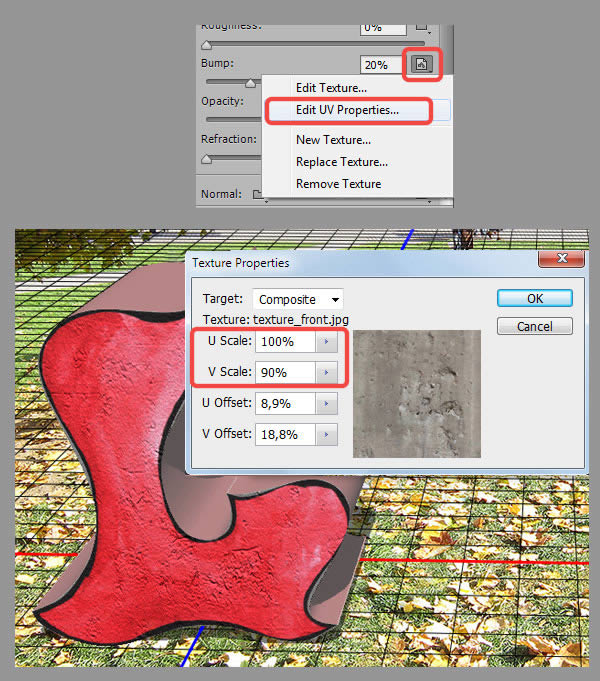Screen dimensions: 600x681
Task: Click OK in Texture Properties dialog
Action: click(535, 298)
